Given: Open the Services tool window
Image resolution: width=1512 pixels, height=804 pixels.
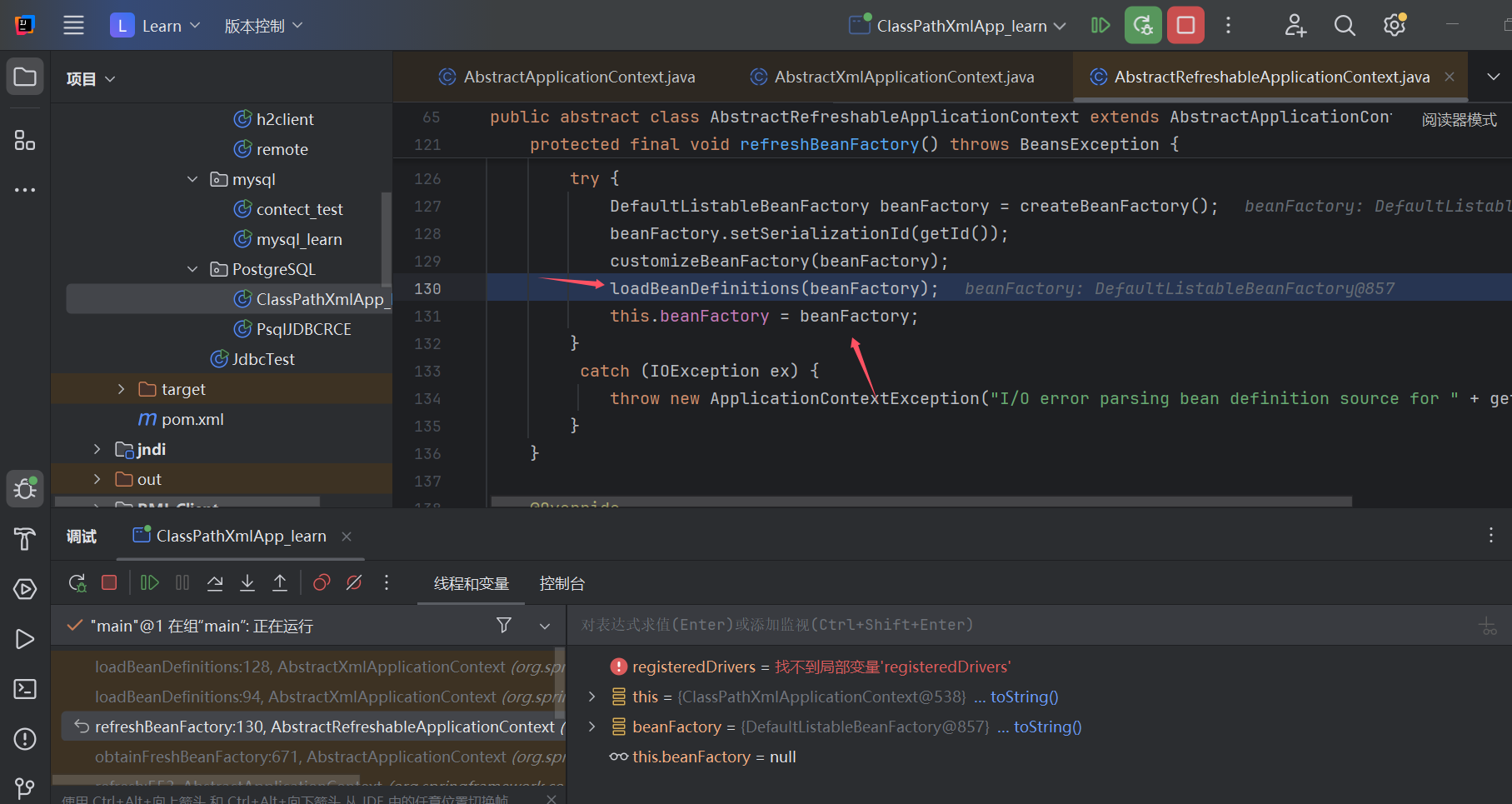Looking at the screenshot, I should 25,589.
